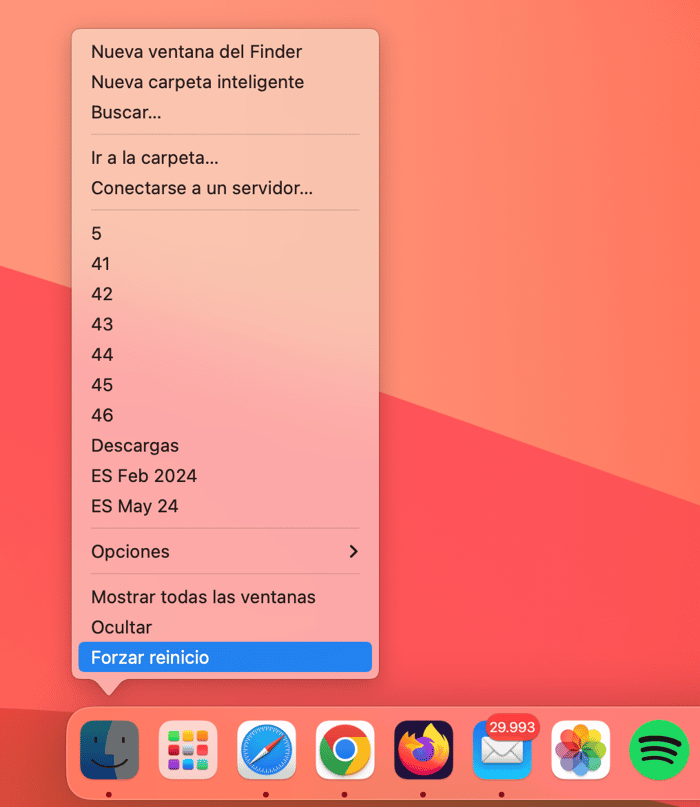Choose Nueva ventana del Finder
Viewport: 700px width, 807px height.
(x=225, y=52)
